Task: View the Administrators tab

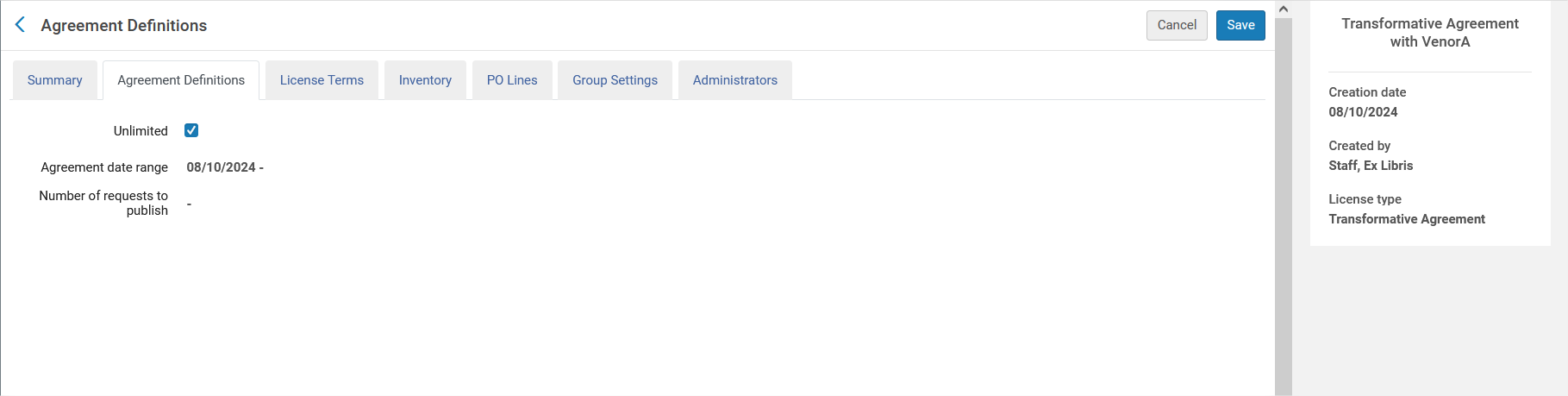Action: (734, 80)
